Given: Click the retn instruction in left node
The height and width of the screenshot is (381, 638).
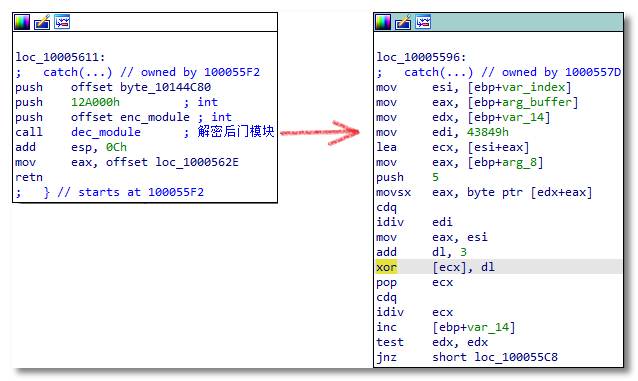Looking at the screenshot, I should click(x=29, y=177).
